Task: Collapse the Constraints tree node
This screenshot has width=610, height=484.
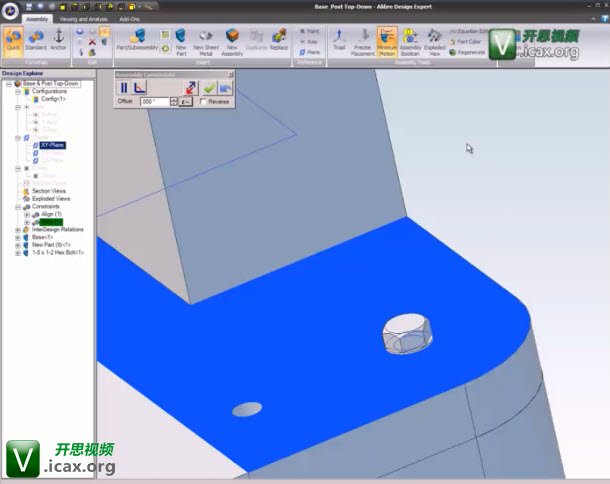Action: tap(18, 207)
